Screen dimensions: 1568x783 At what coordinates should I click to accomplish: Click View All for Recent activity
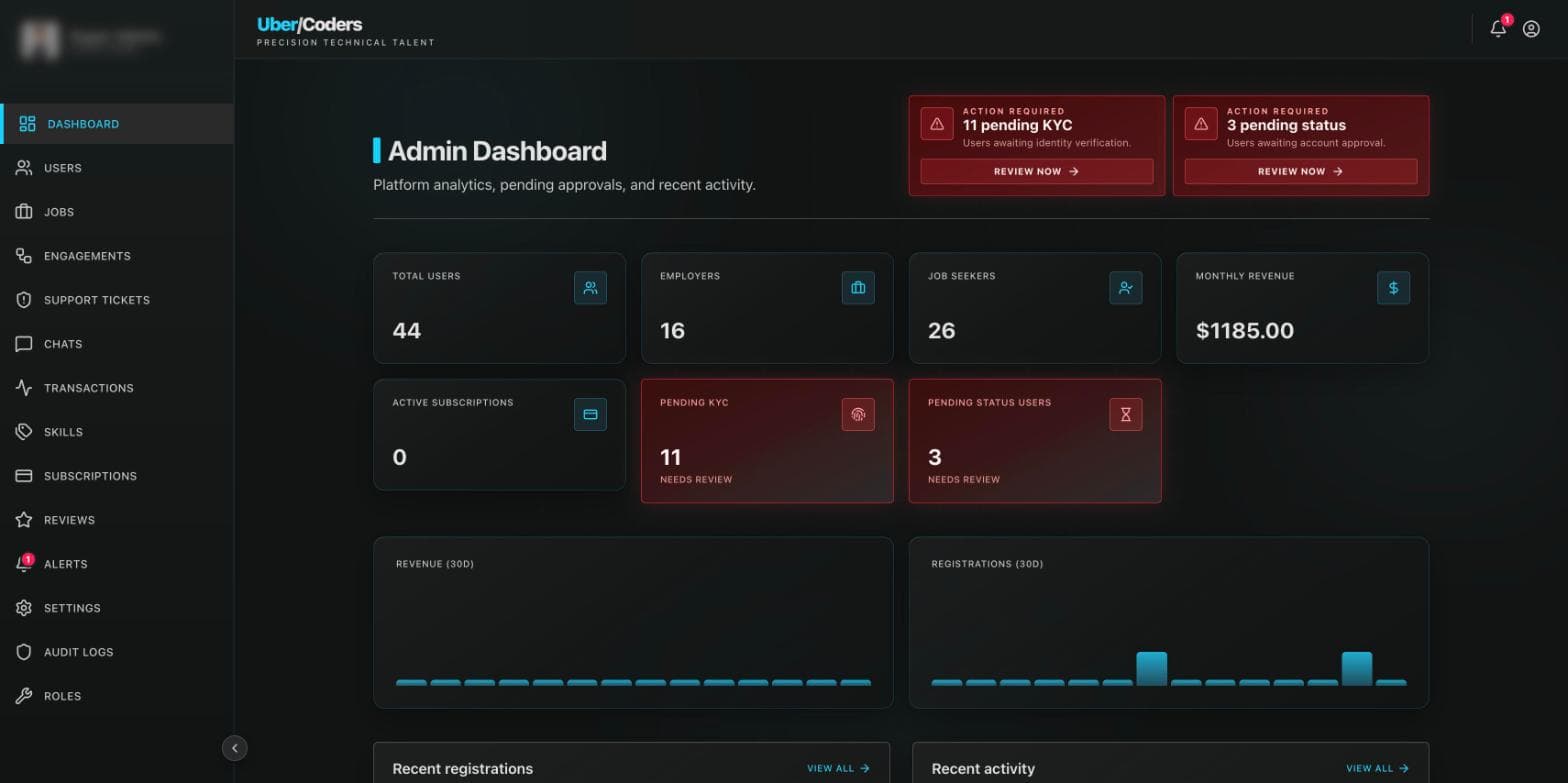(x=1377, y=768)
